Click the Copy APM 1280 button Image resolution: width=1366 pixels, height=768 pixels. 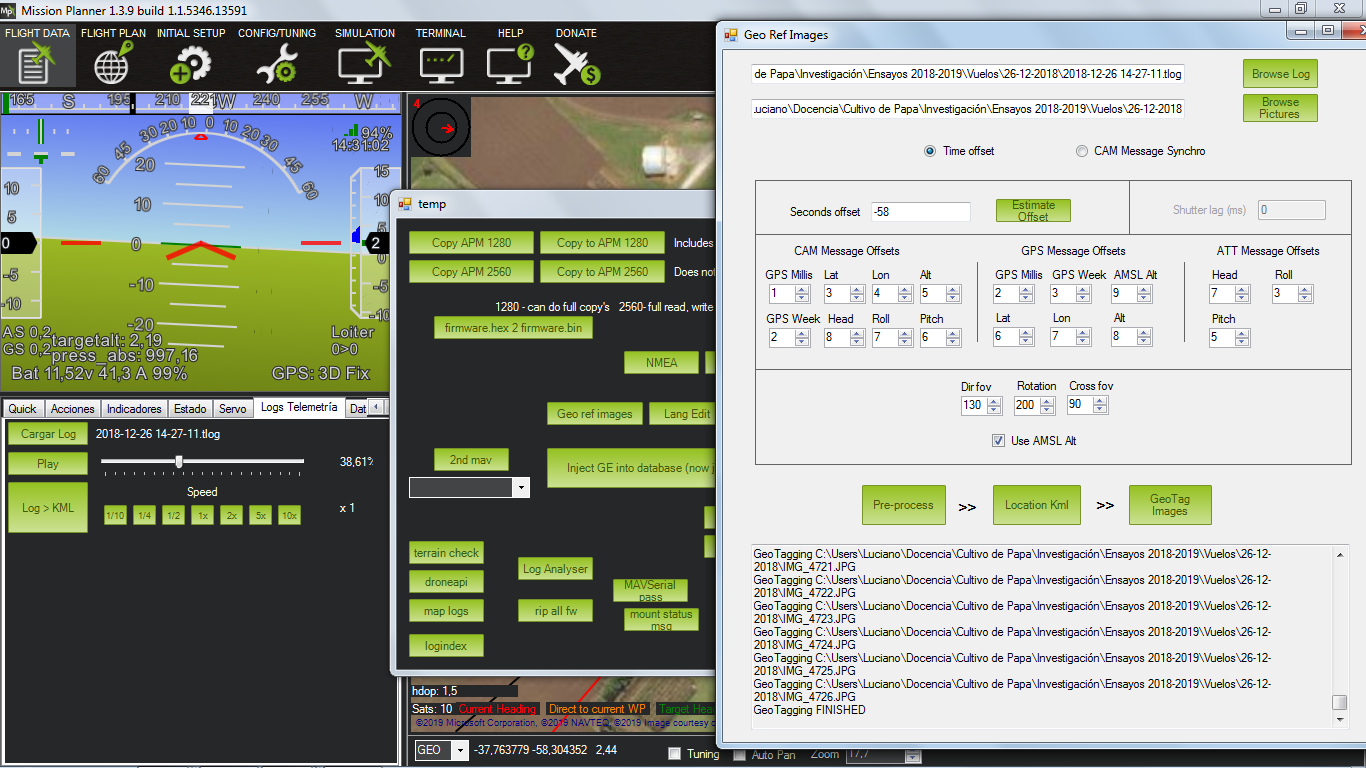[471, 243]
